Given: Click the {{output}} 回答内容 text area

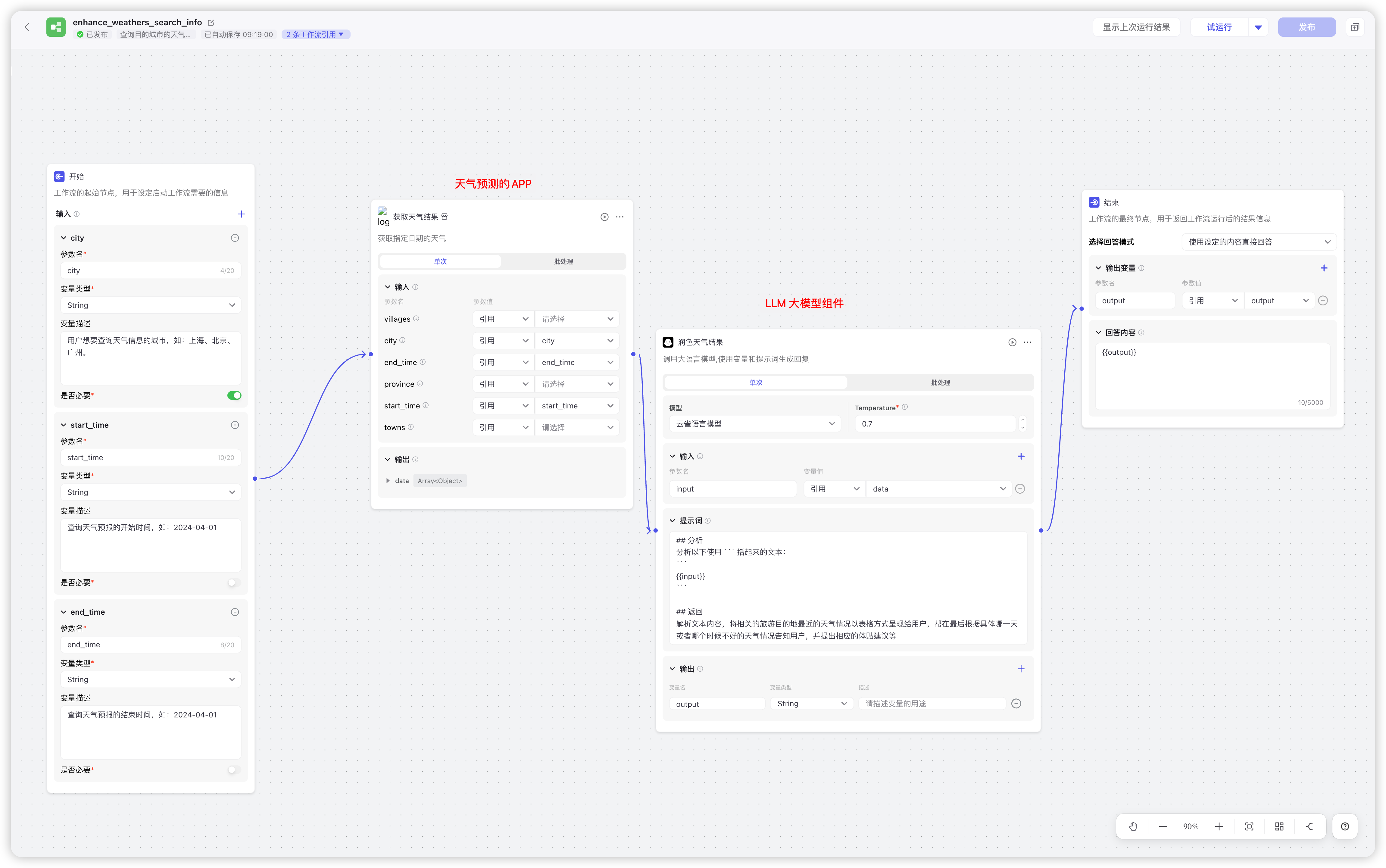Looking at the screenshot, I should tap(1212, 376).
